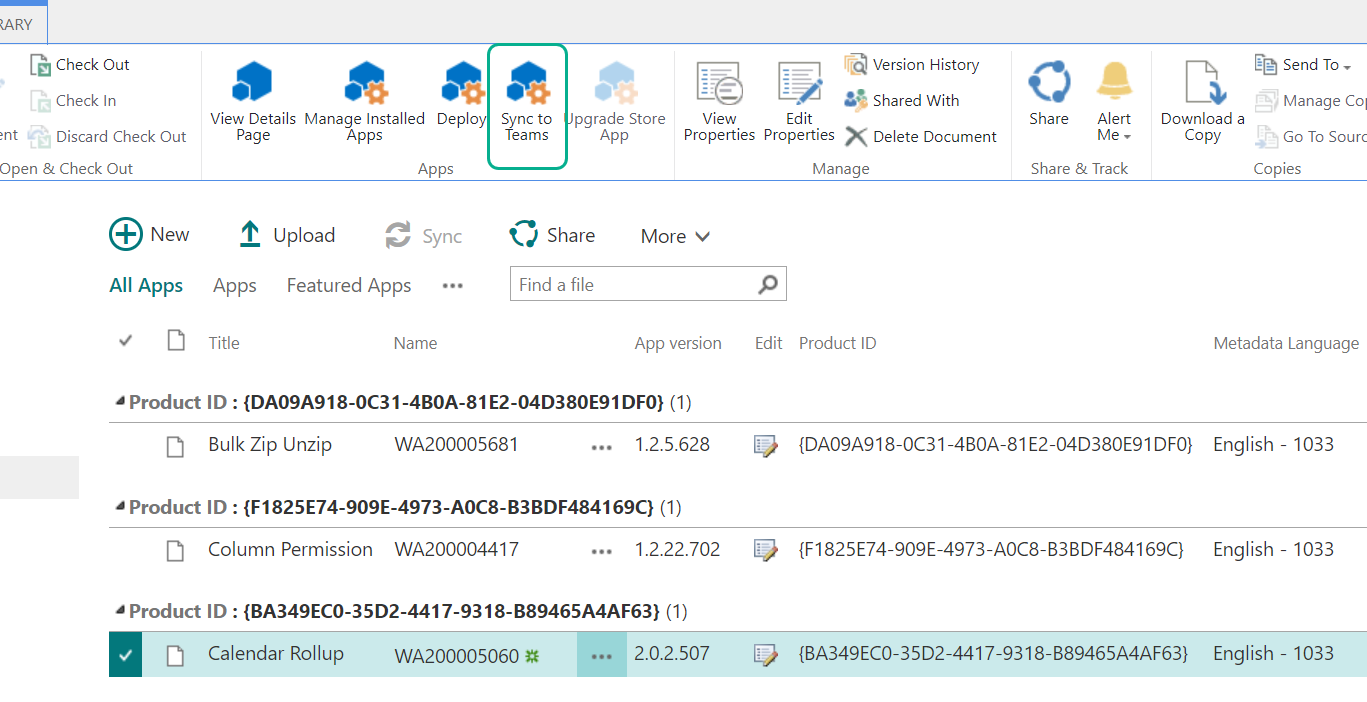Image resolution: width=1367 pixels, height=702 pixels.
Task: Open View Details Page in ribbon
Action: (x=253, y=100)
